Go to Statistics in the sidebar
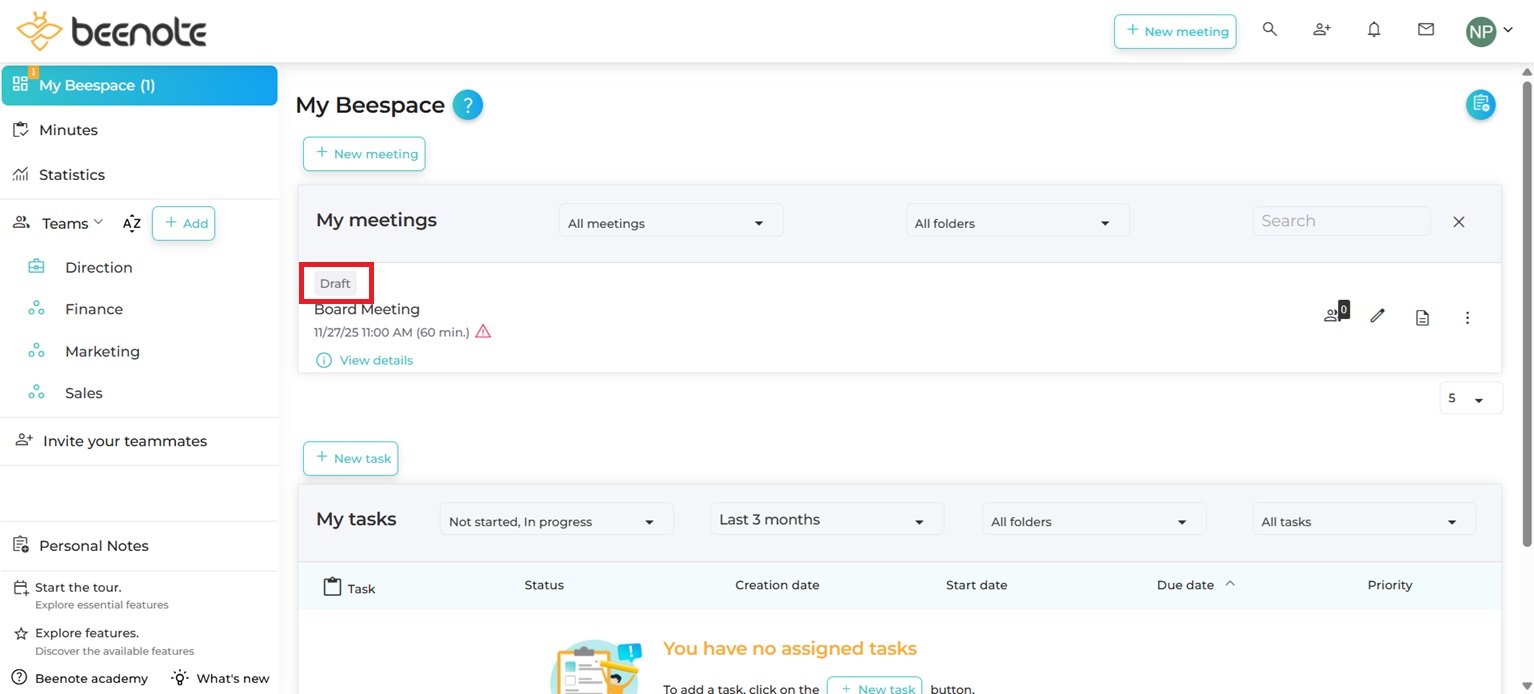 coord(71,175)
